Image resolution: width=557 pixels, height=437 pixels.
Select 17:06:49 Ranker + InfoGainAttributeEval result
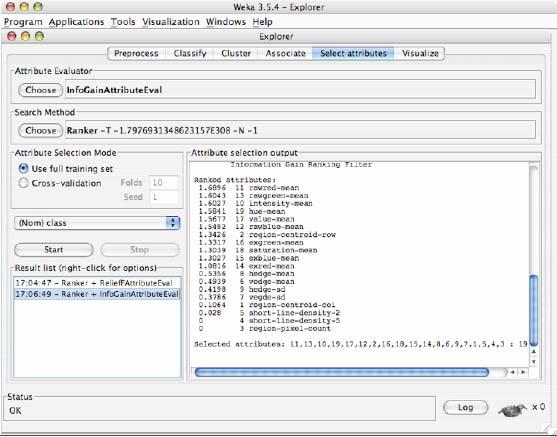[x=97, y=294]
